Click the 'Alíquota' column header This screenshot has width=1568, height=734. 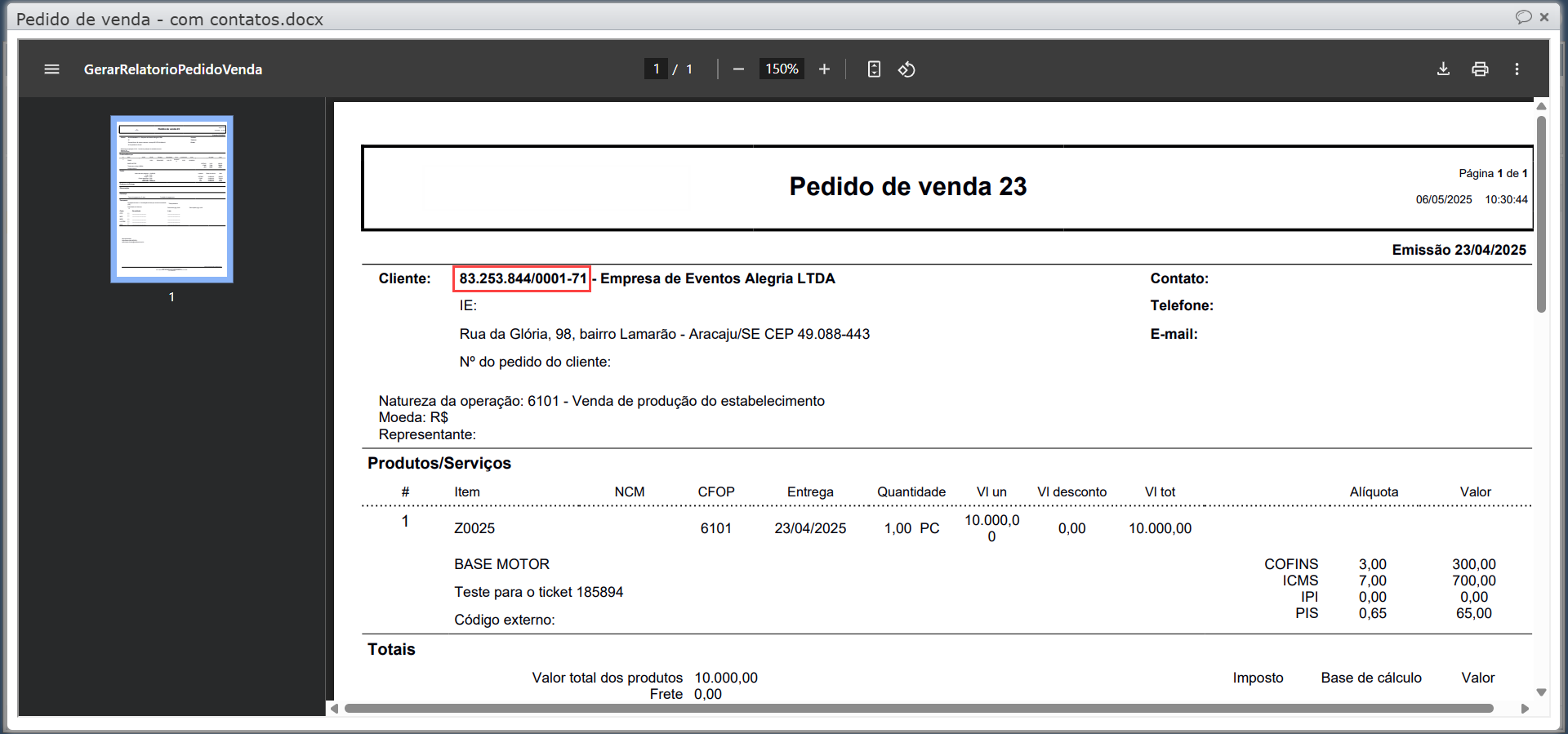pyautogui.click(x=1374, y=492)
